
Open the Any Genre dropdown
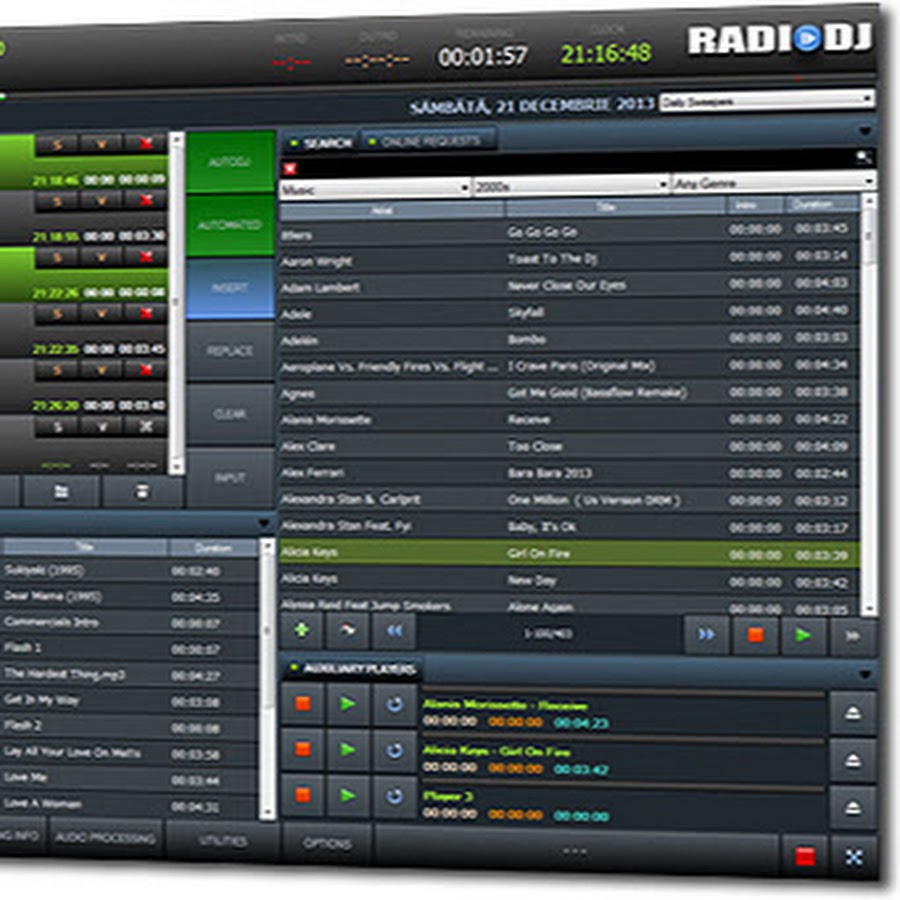click(x=774, y=182)
